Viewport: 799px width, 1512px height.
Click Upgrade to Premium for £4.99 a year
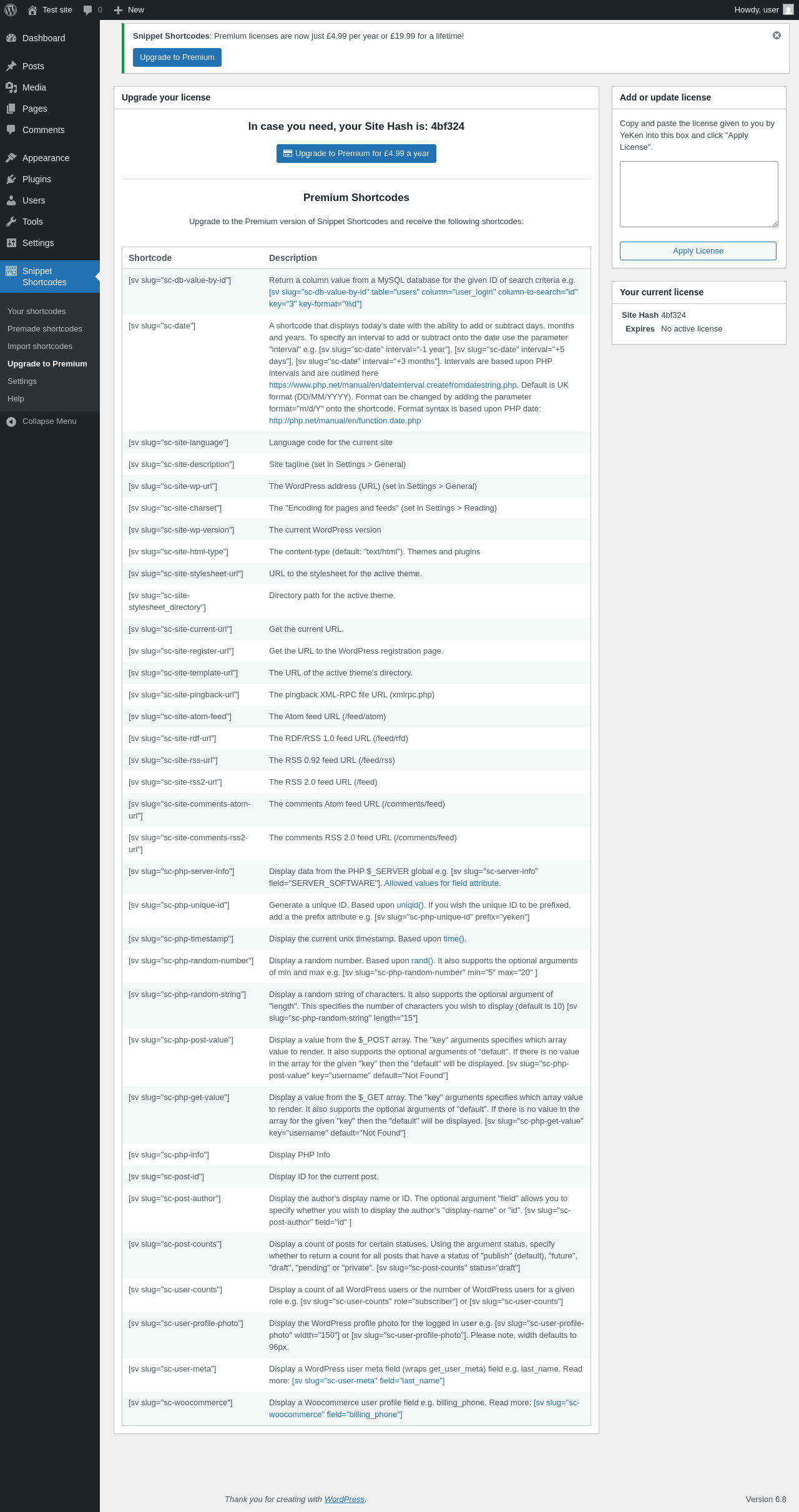pyautogui.click(x=356, y=154)
